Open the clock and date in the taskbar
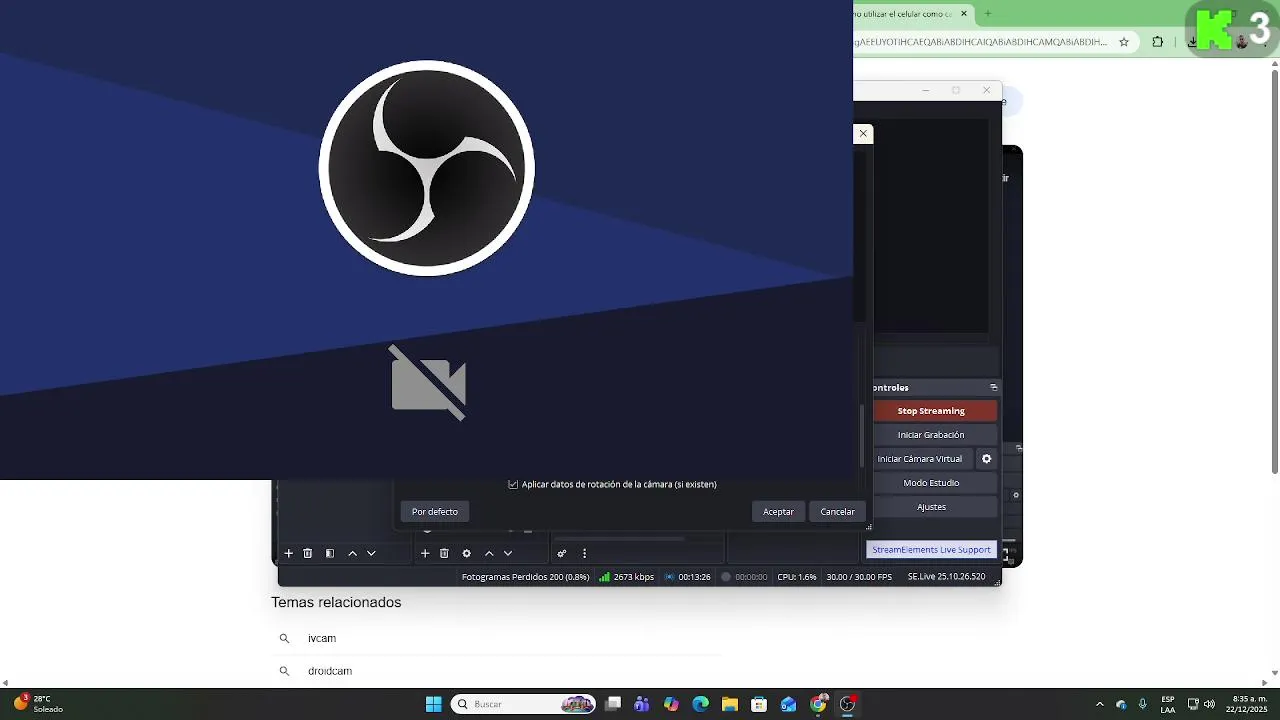1280x720 pixels. pos(1245,704)
